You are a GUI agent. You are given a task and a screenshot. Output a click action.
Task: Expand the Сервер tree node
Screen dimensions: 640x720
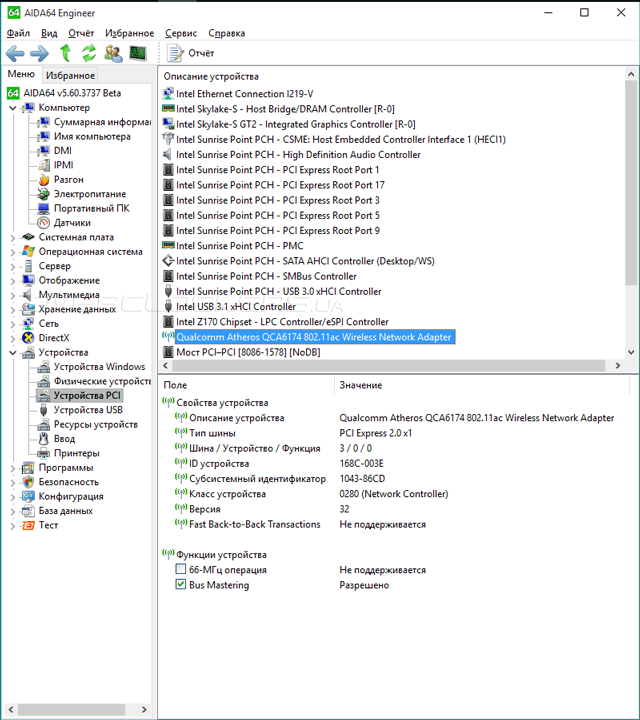pos(13,266)
